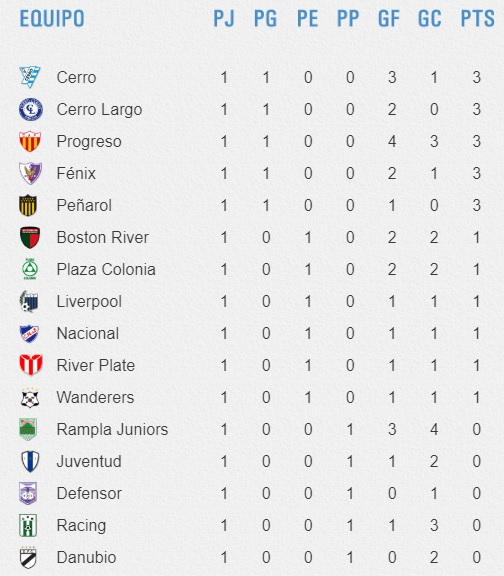
Task: Click the Progreso shield icon
Action: click(30, 141)
